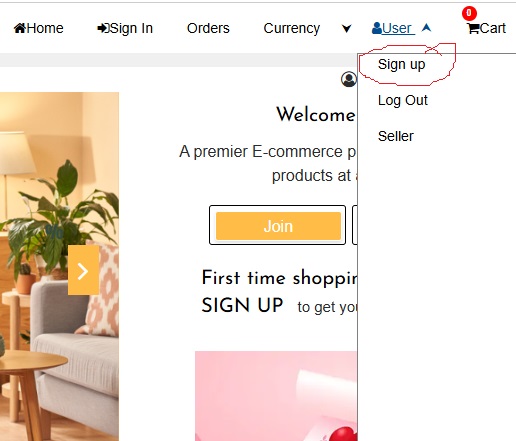516x441 pixels.
Task: Click the Home house icon
Action: point(20,28)
